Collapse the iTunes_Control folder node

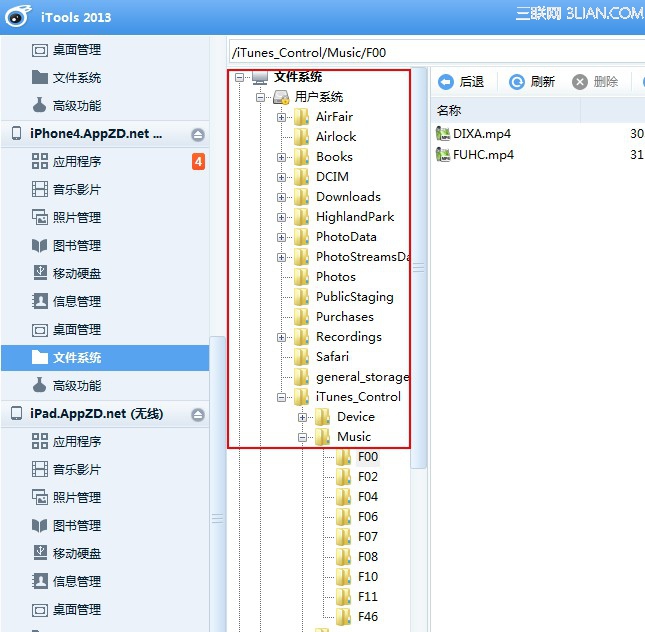tap(281, 397)
